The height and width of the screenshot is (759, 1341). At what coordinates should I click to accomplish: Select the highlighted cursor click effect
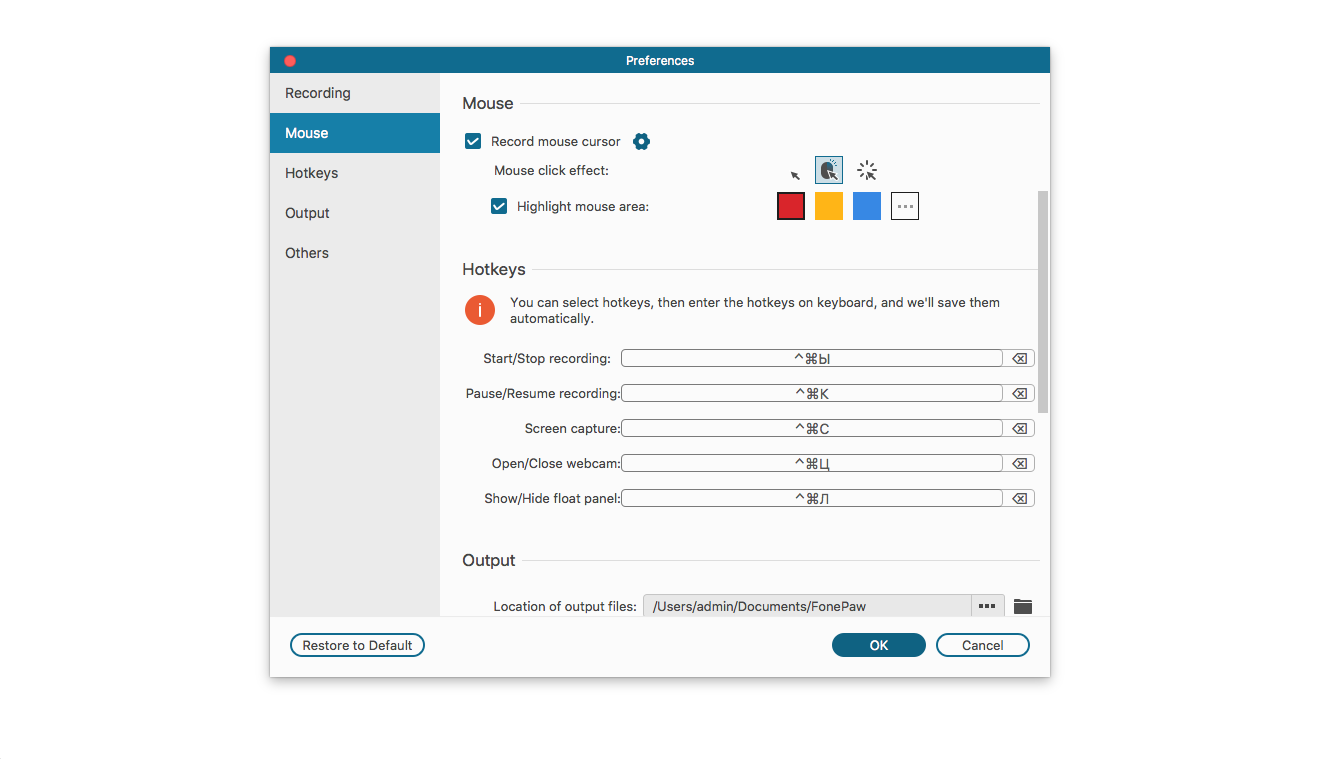click(828, 171)
